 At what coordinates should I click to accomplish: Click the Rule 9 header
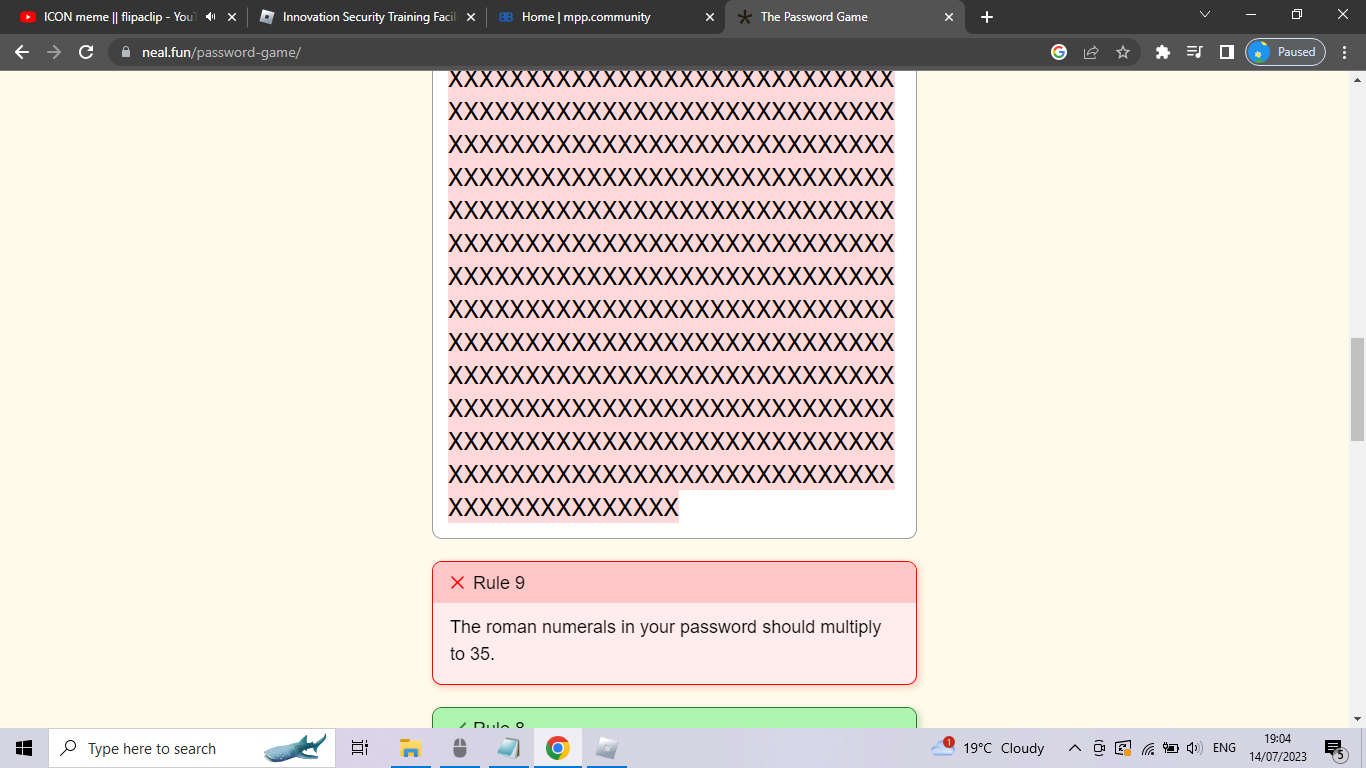(674, 583)
